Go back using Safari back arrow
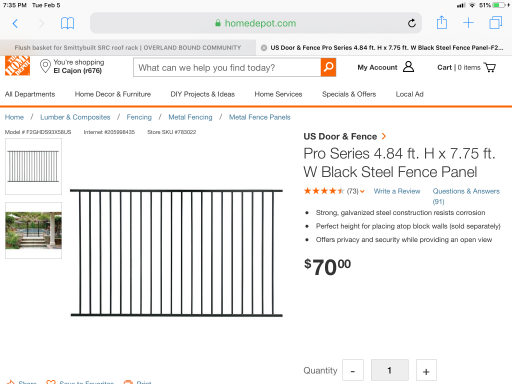The width and height of the screenshot is (512, 384). pos(15,23)
